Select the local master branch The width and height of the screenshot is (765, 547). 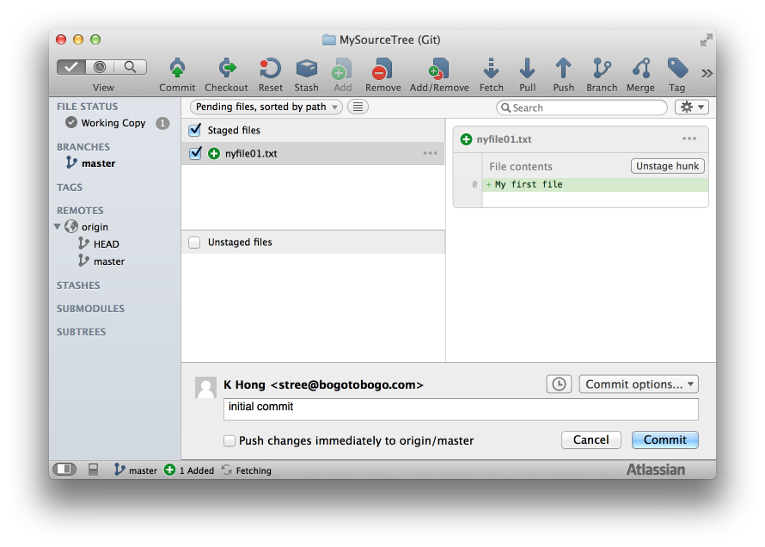pos(98,163)
